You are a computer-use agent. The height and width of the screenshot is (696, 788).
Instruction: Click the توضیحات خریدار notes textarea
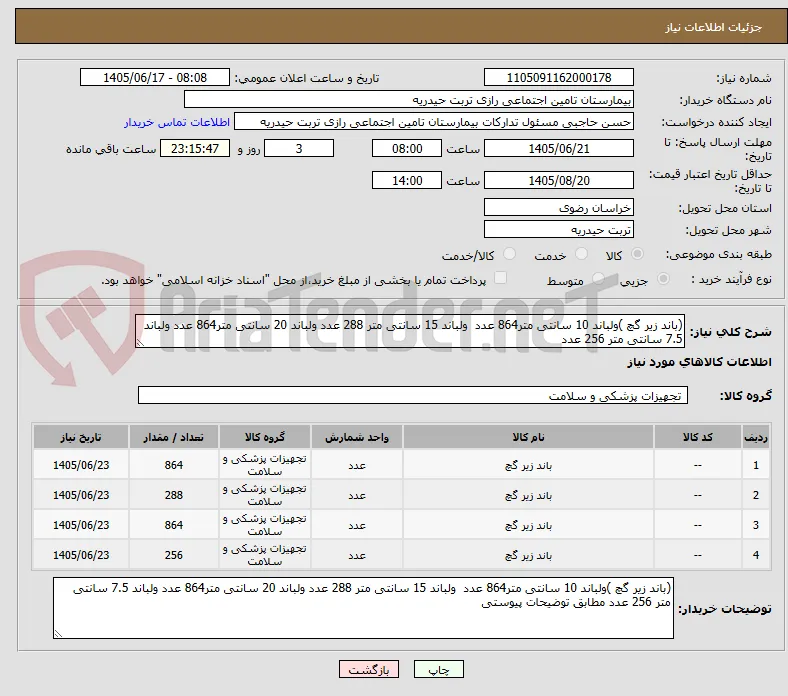pyautogui.click(x=363, y=608)
